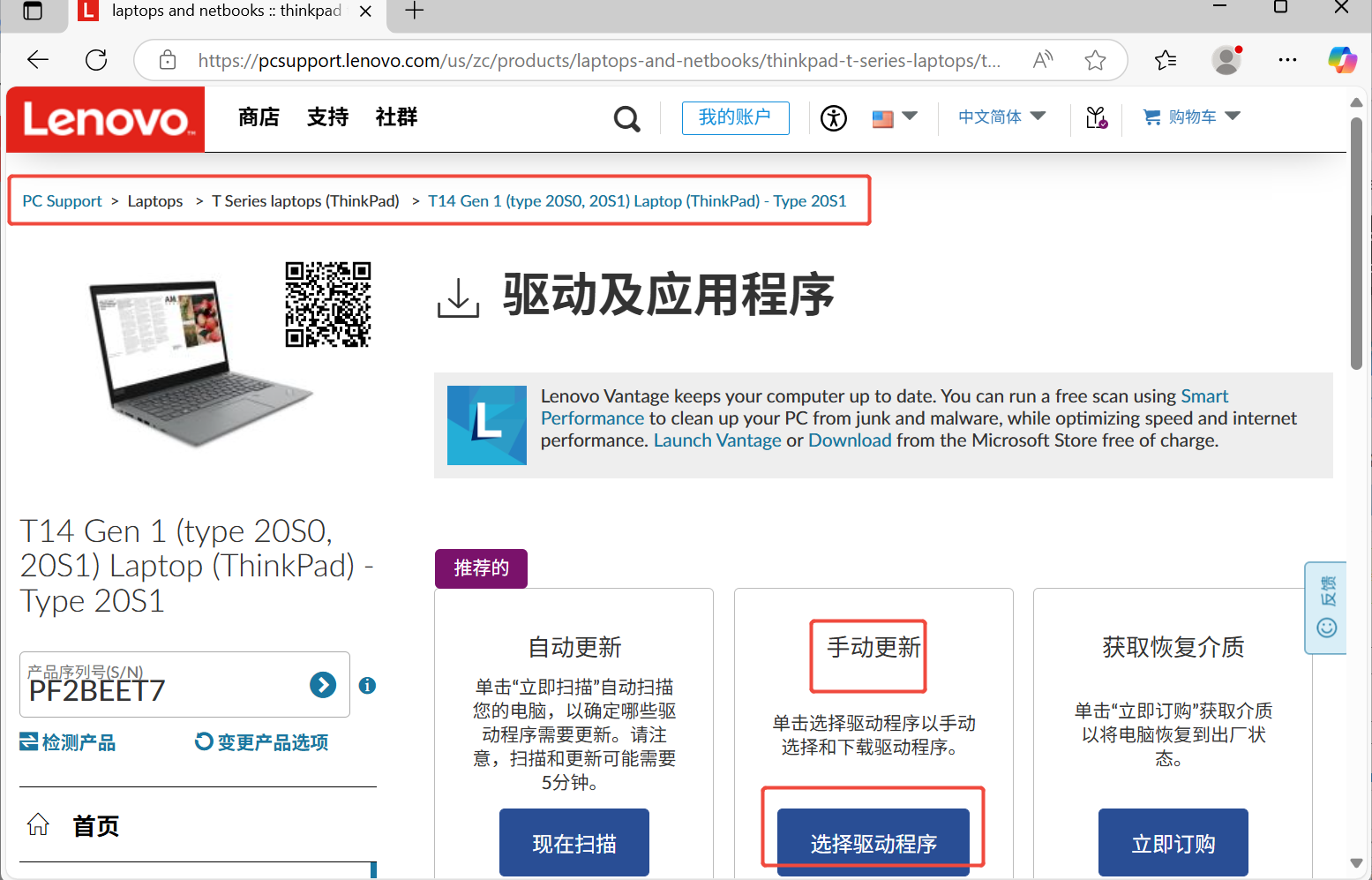Expand the 购物车 dropdown arrow

1233,117
